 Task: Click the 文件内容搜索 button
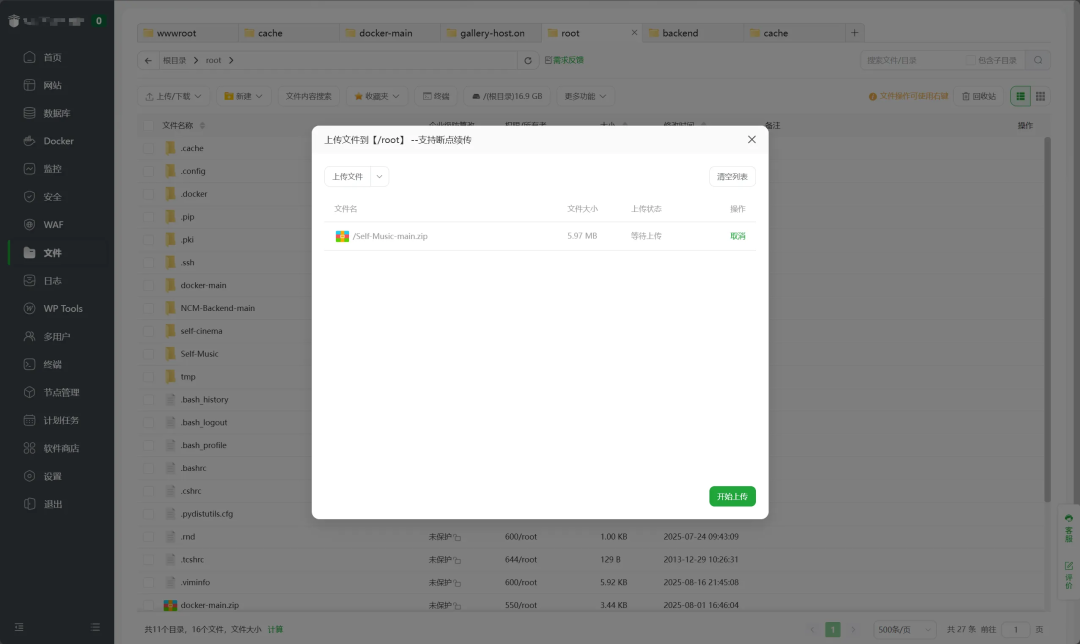click(309, 96)
